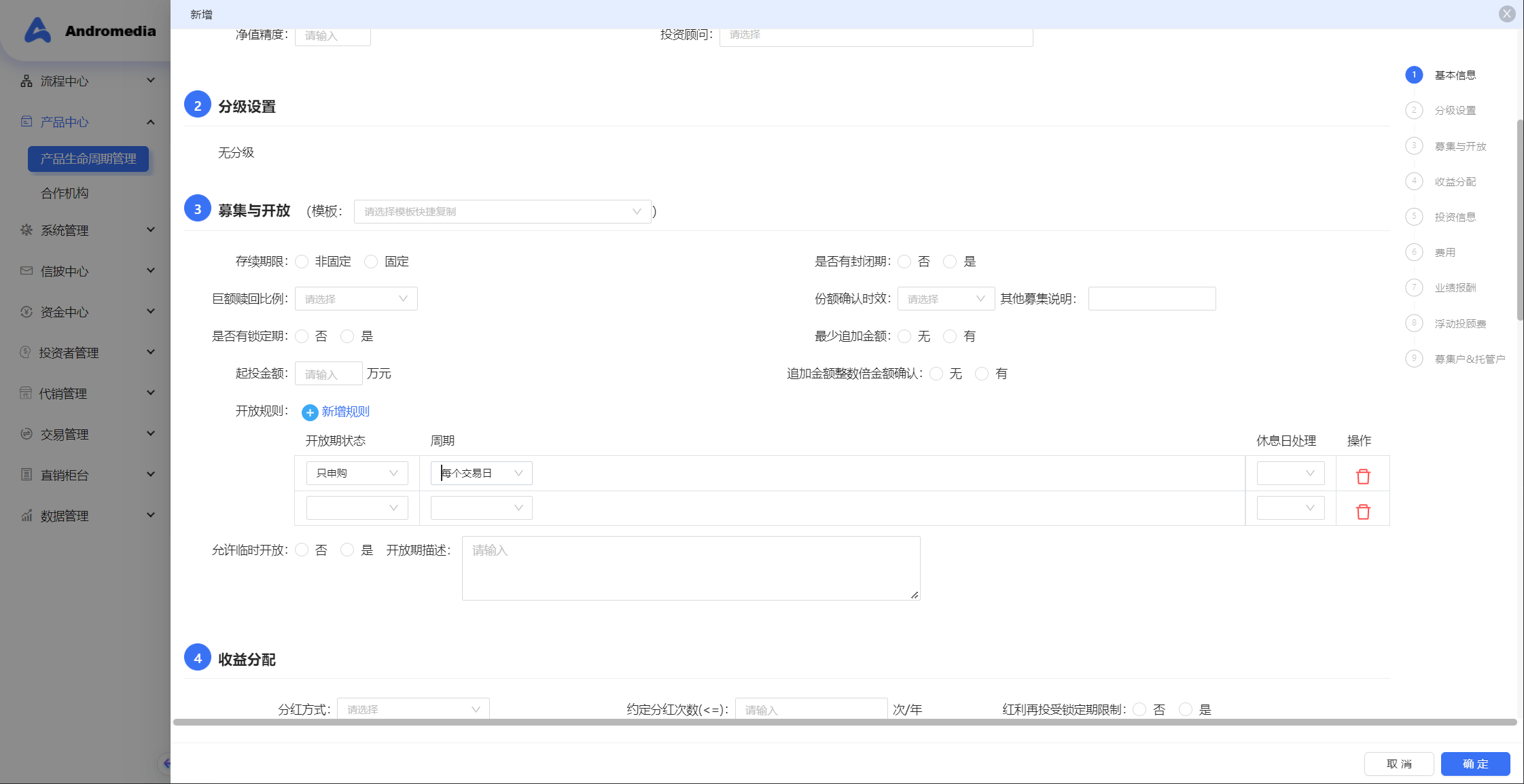Open 产品生命周期管理 menu item
Viewport: 1524px width, 784px height.
tap(88, 158)
